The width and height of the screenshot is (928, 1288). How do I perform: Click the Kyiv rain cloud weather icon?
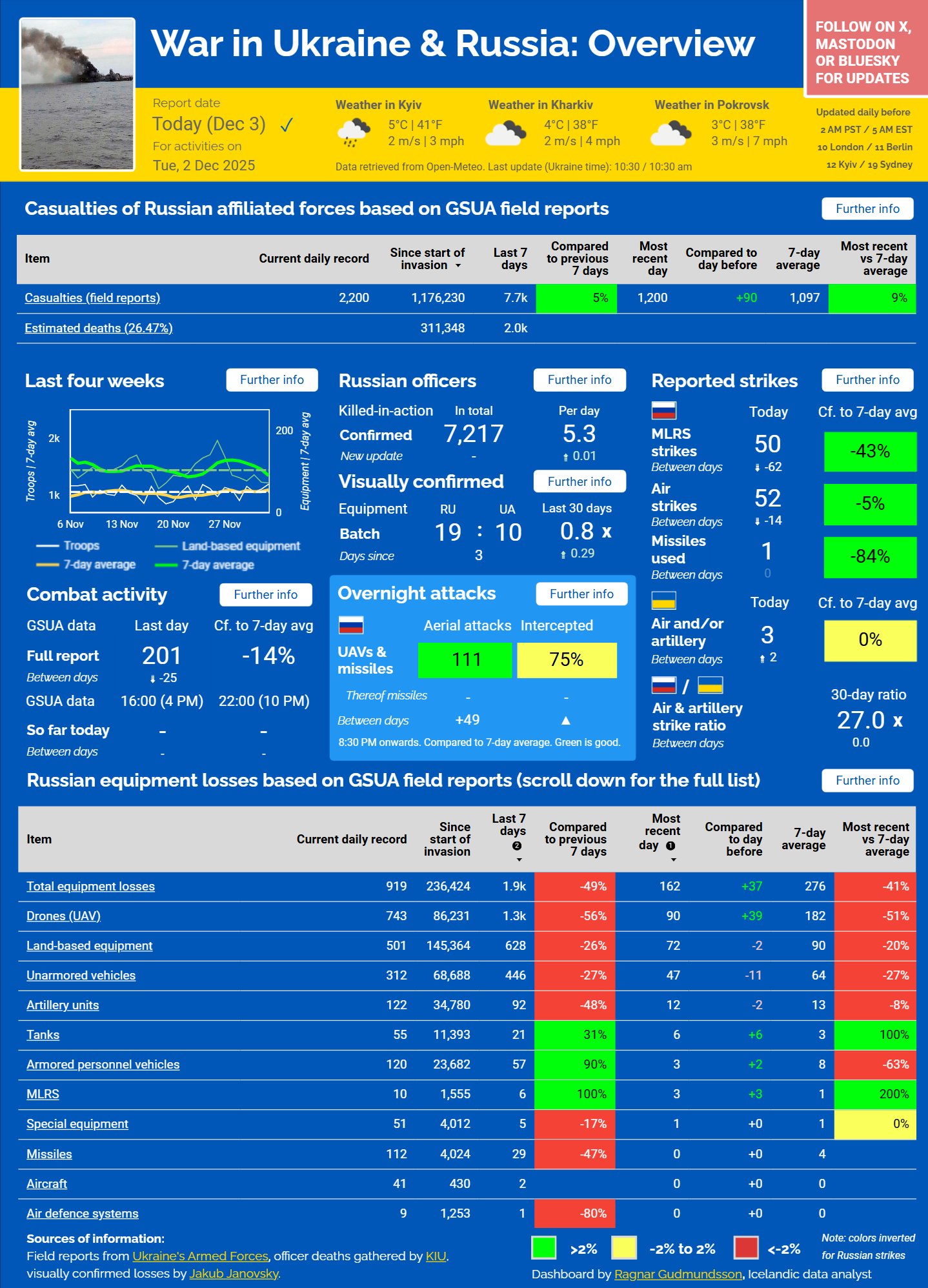[353, 133]
